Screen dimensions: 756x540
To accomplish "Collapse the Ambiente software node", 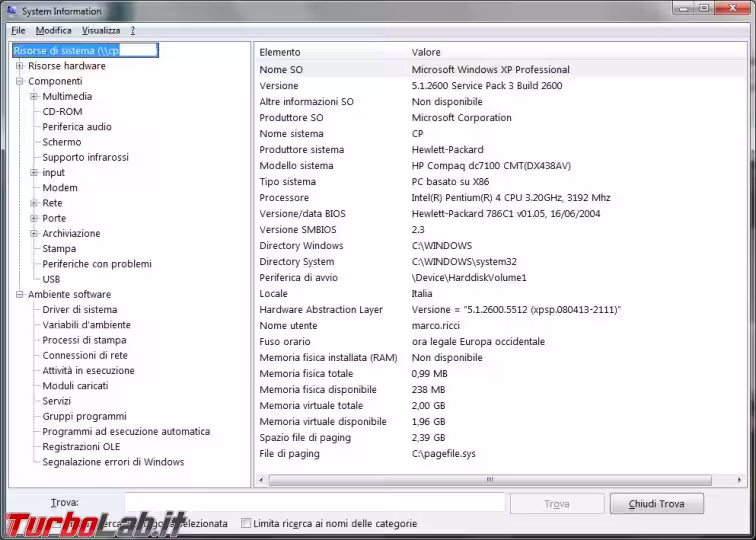I will coord(19,295).
